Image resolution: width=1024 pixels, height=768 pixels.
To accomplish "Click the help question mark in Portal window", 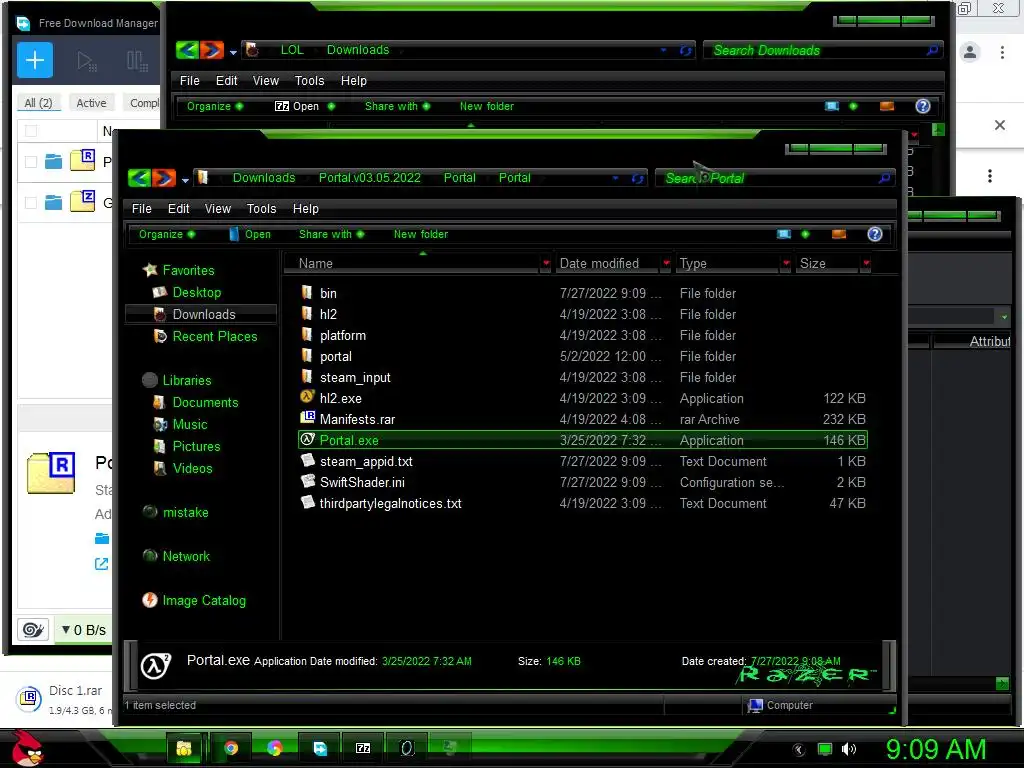I will point(874,234).
